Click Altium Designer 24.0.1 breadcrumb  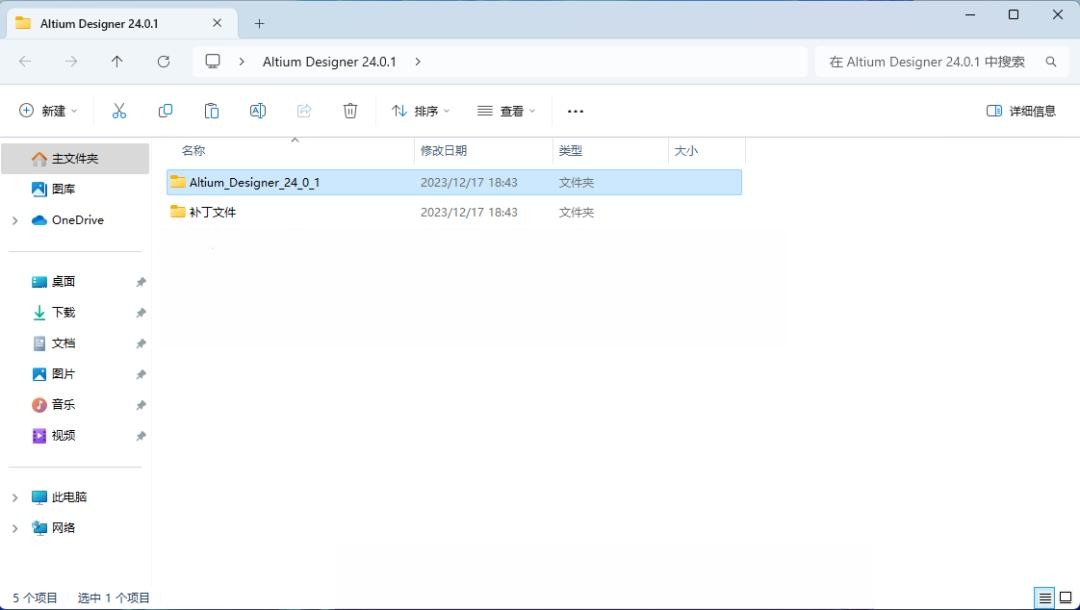coord(329,62)
